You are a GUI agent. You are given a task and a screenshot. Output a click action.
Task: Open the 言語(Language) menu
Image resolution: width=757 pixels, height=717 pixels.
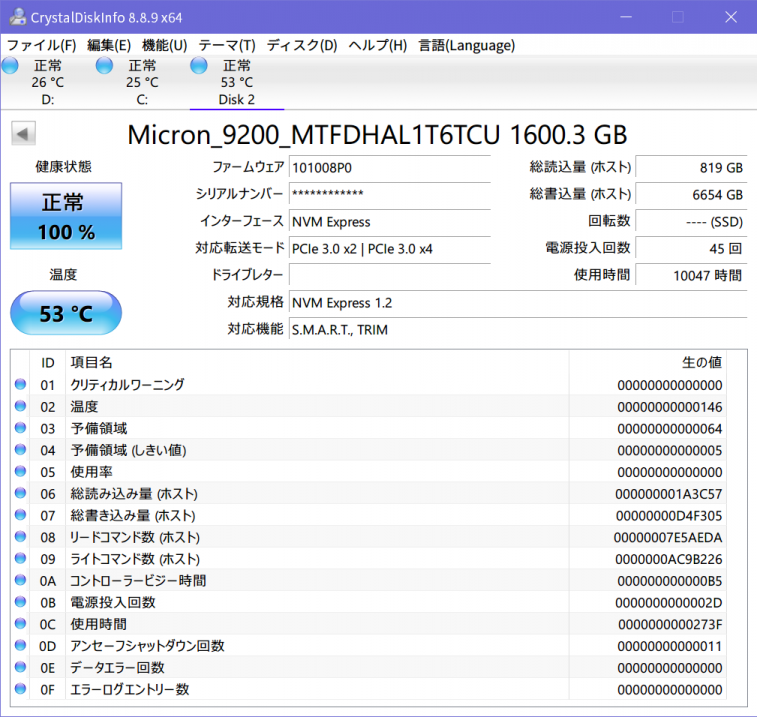tap(466, 45)
